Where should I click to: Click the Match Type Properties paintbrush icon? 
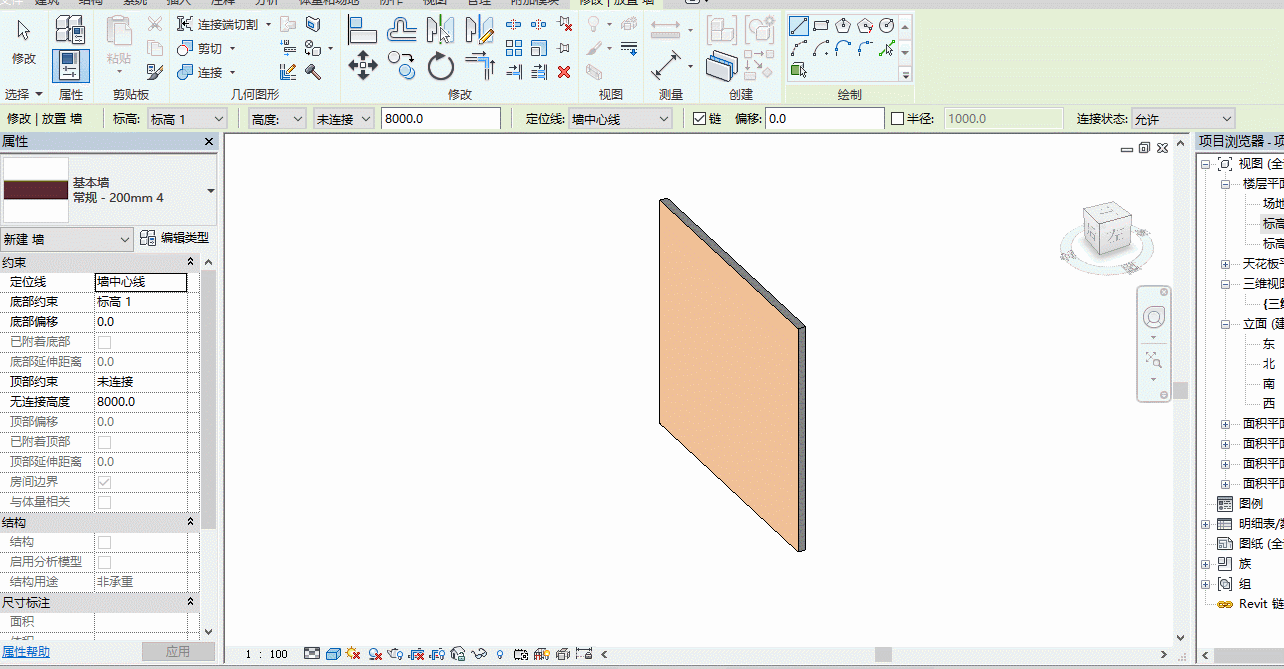coord(155,71)
